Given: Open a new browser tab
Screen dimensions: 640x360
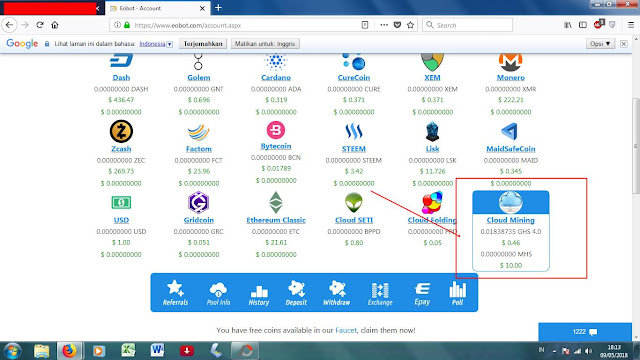Looking at the screenshot, I should click(x=218, y=8).
